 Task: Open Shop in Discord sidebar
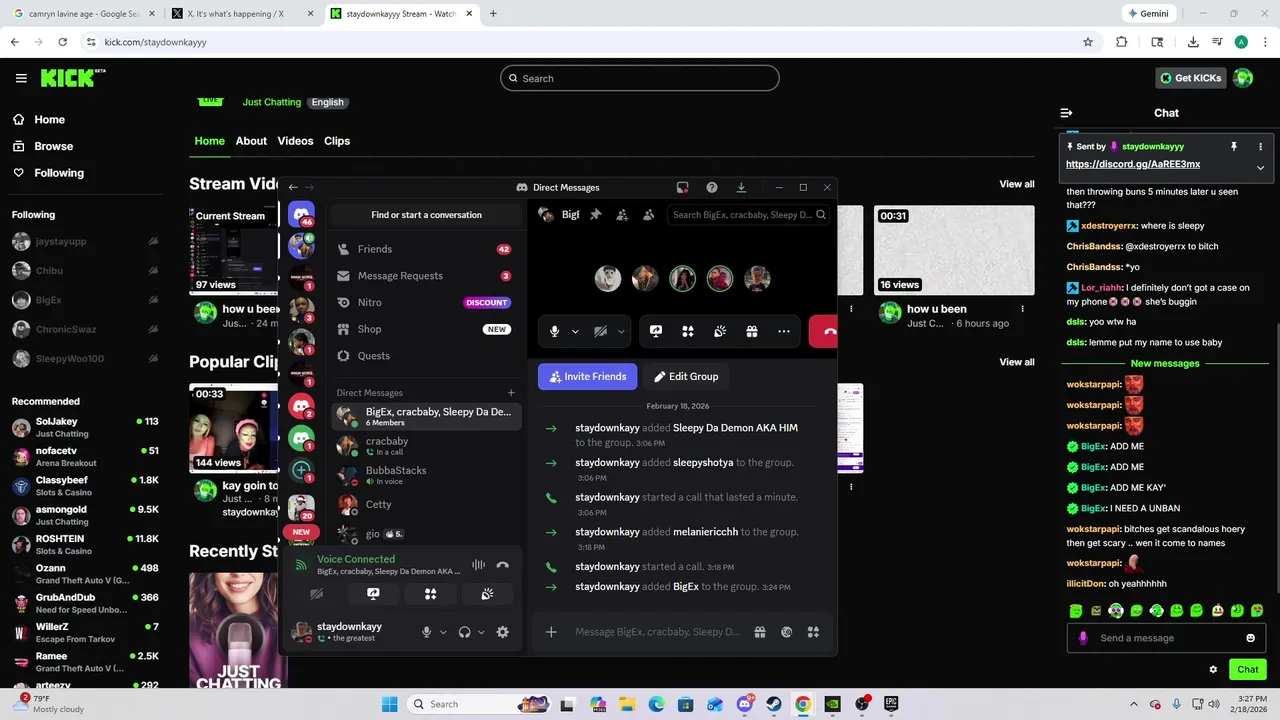[x=426, y=329]
